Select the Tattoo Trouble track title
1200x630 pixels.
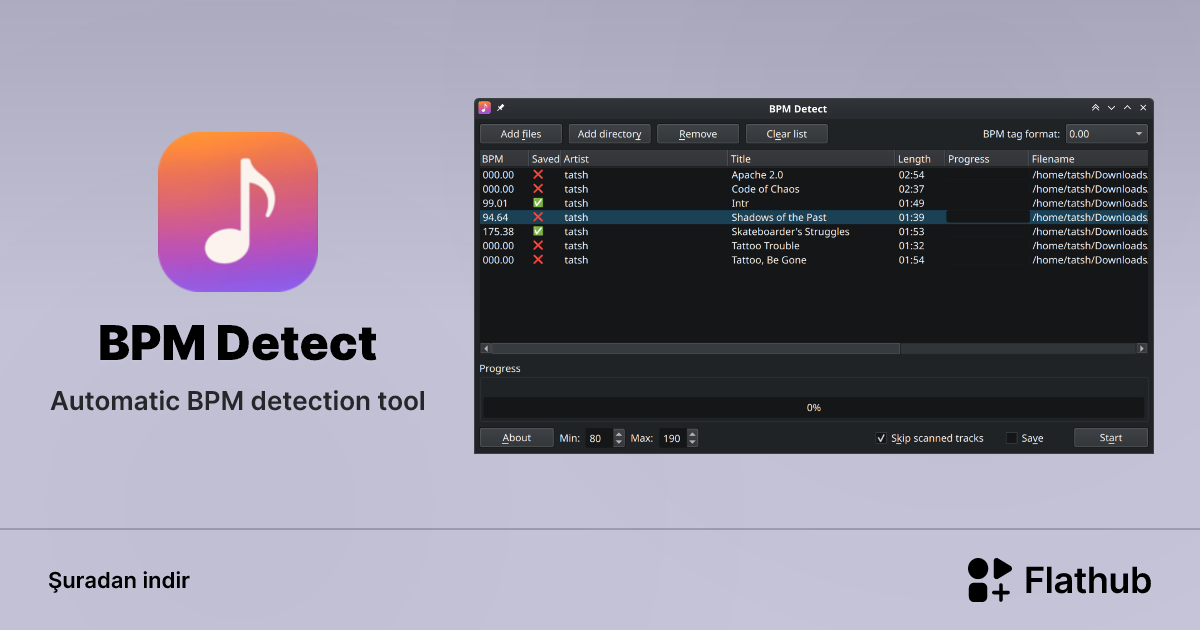pyautogui.click(x=765, y=245)
